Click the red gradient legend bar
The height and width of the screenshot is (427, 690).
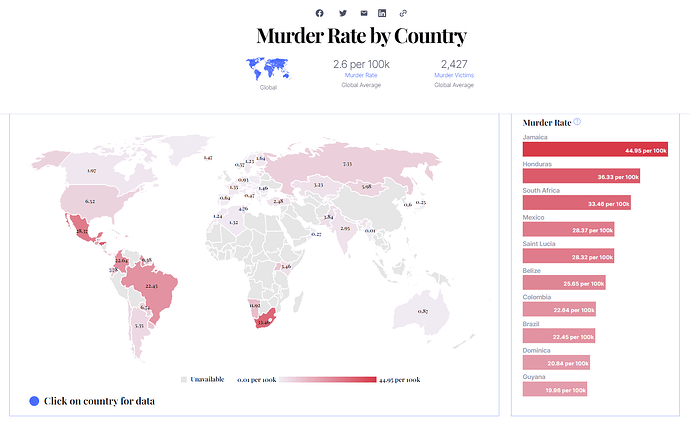pos(328,380)
